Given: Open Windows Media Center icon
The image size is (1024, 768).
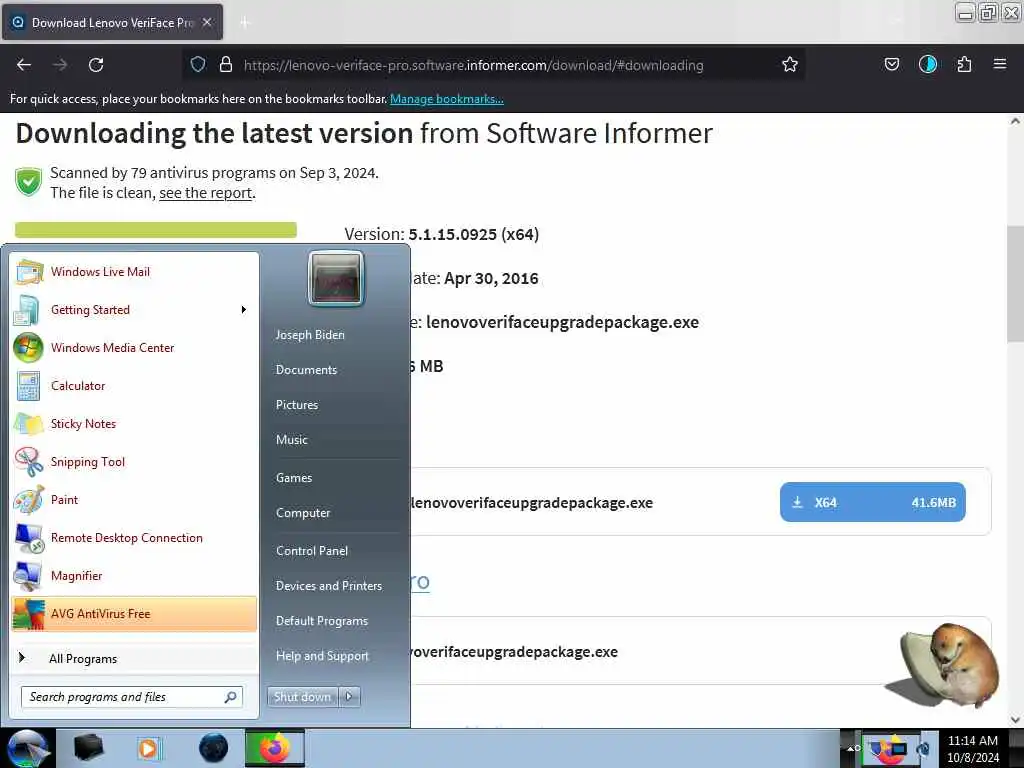Looking at the screenshot, I should coord(28,347).
